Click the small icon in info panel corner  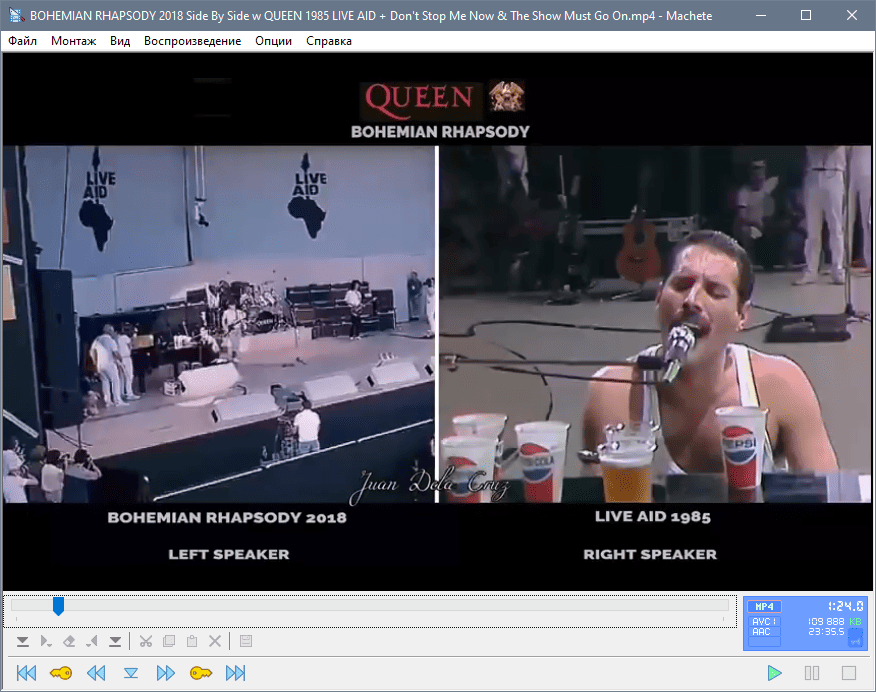coord(855,638)
